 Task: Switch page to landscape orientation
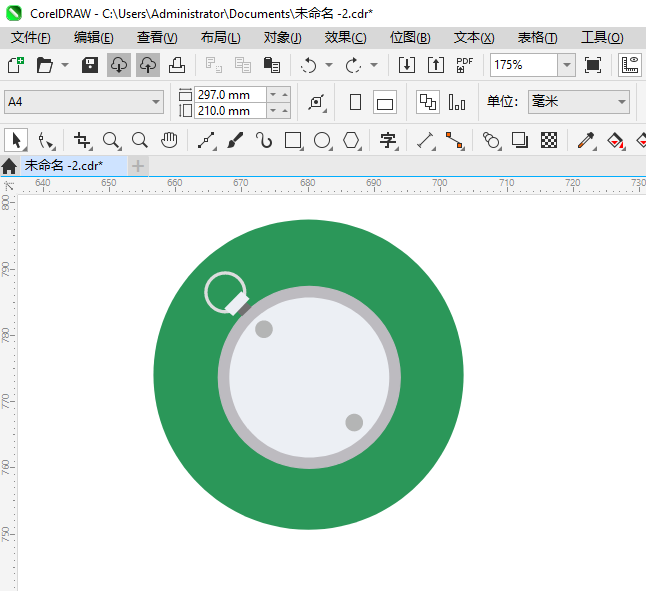click(385, 102)
